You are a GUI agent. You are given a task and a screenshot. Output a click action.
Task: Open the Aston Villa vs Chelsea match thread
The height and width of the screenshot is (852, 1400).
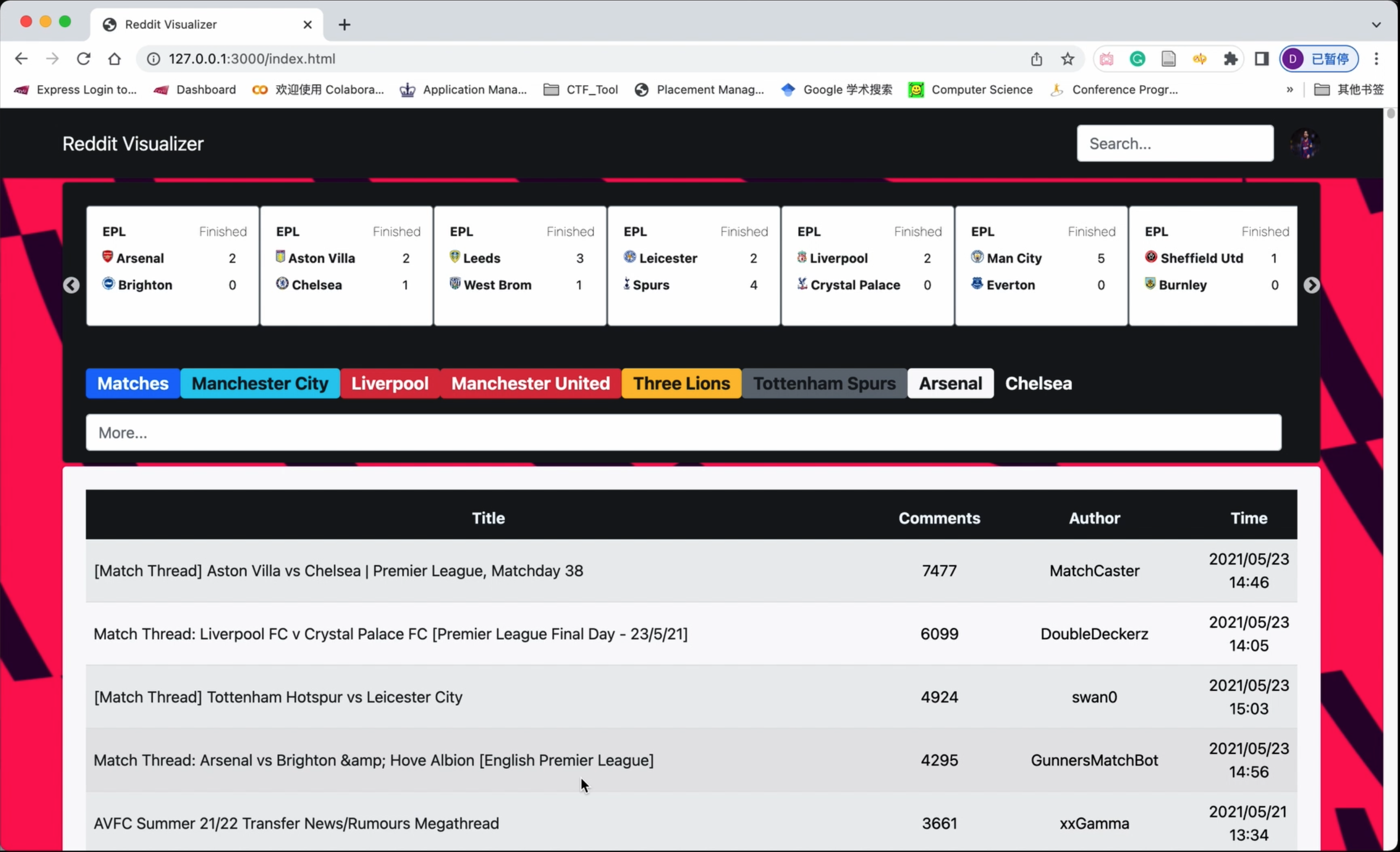(x=339, y=571)
